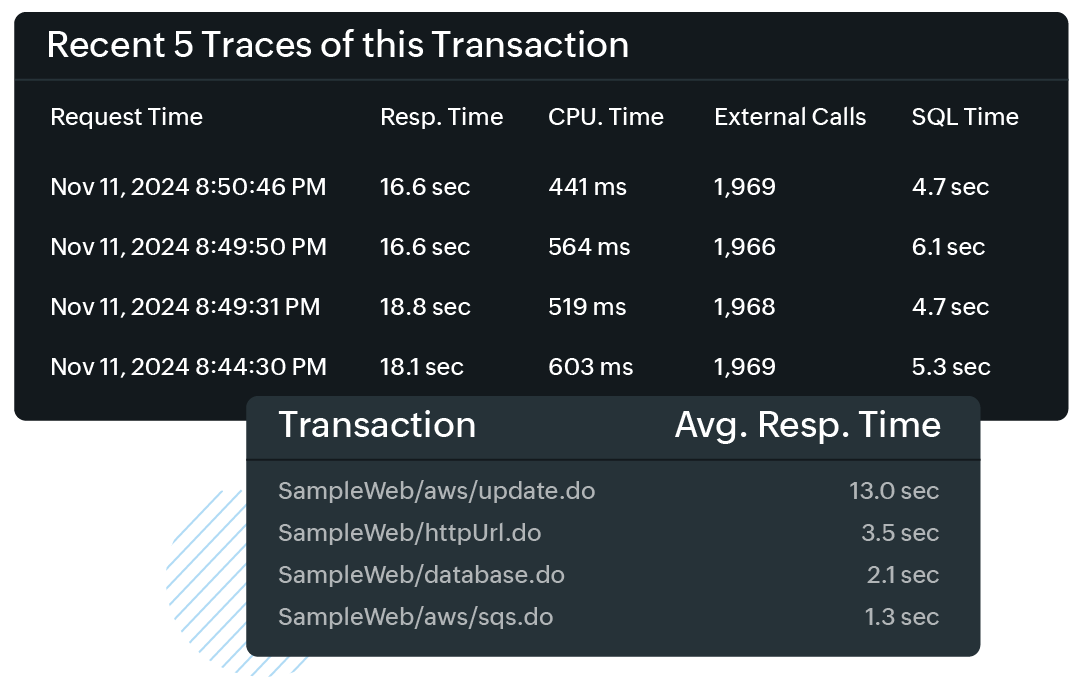Sort by the CPU. Time column

[x=604, y=117]
